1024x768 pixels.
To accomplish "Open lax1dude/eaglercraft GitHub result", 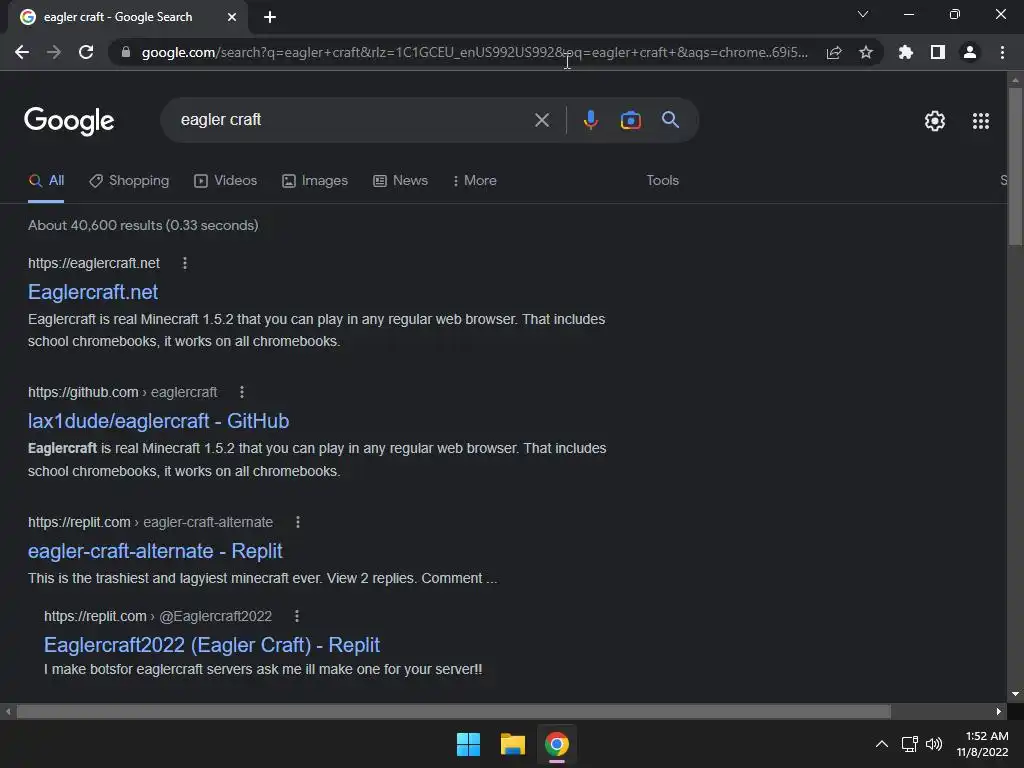I will 159,421.
